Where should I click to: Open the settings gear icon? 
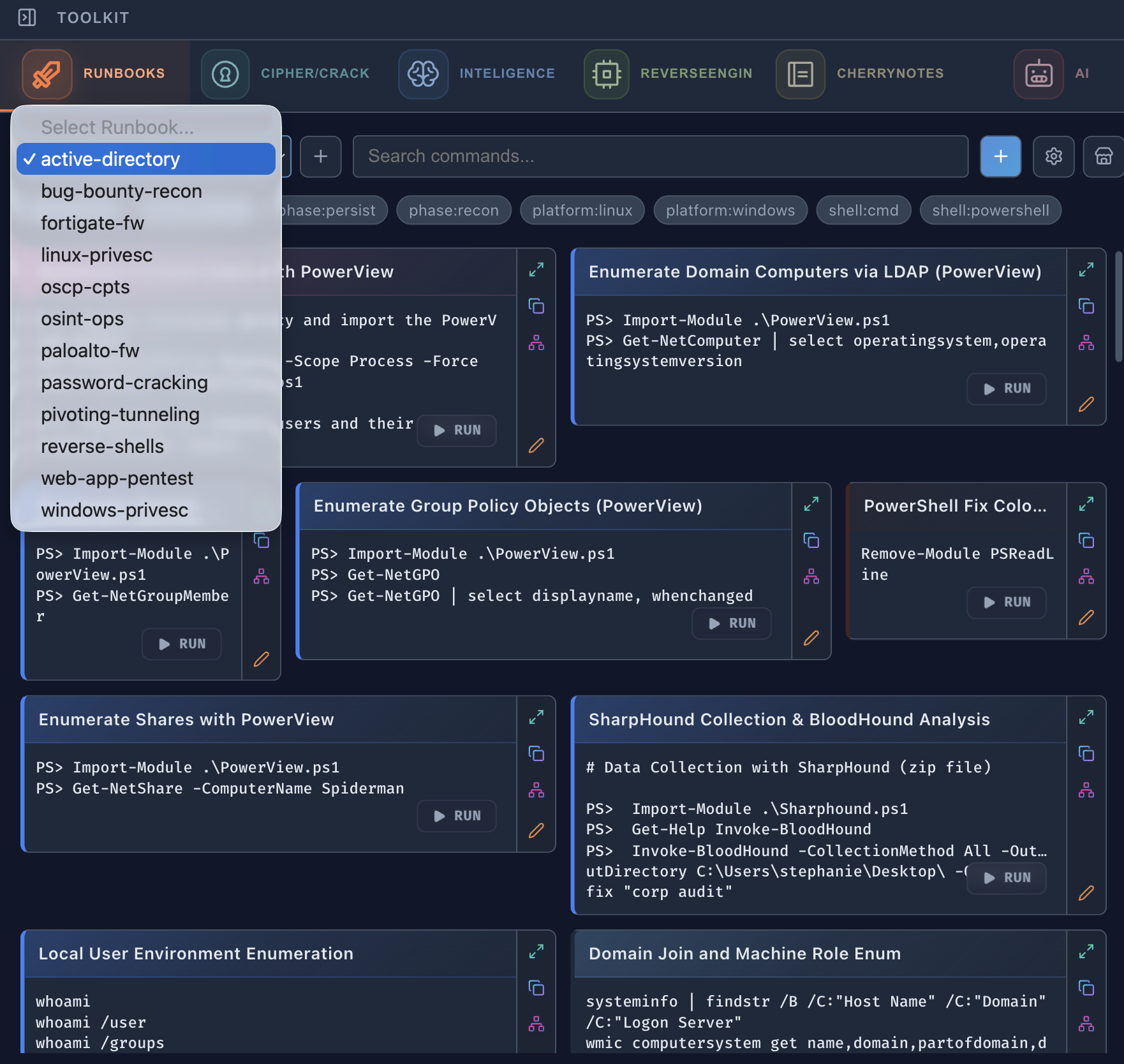(x=1053, y=156)
